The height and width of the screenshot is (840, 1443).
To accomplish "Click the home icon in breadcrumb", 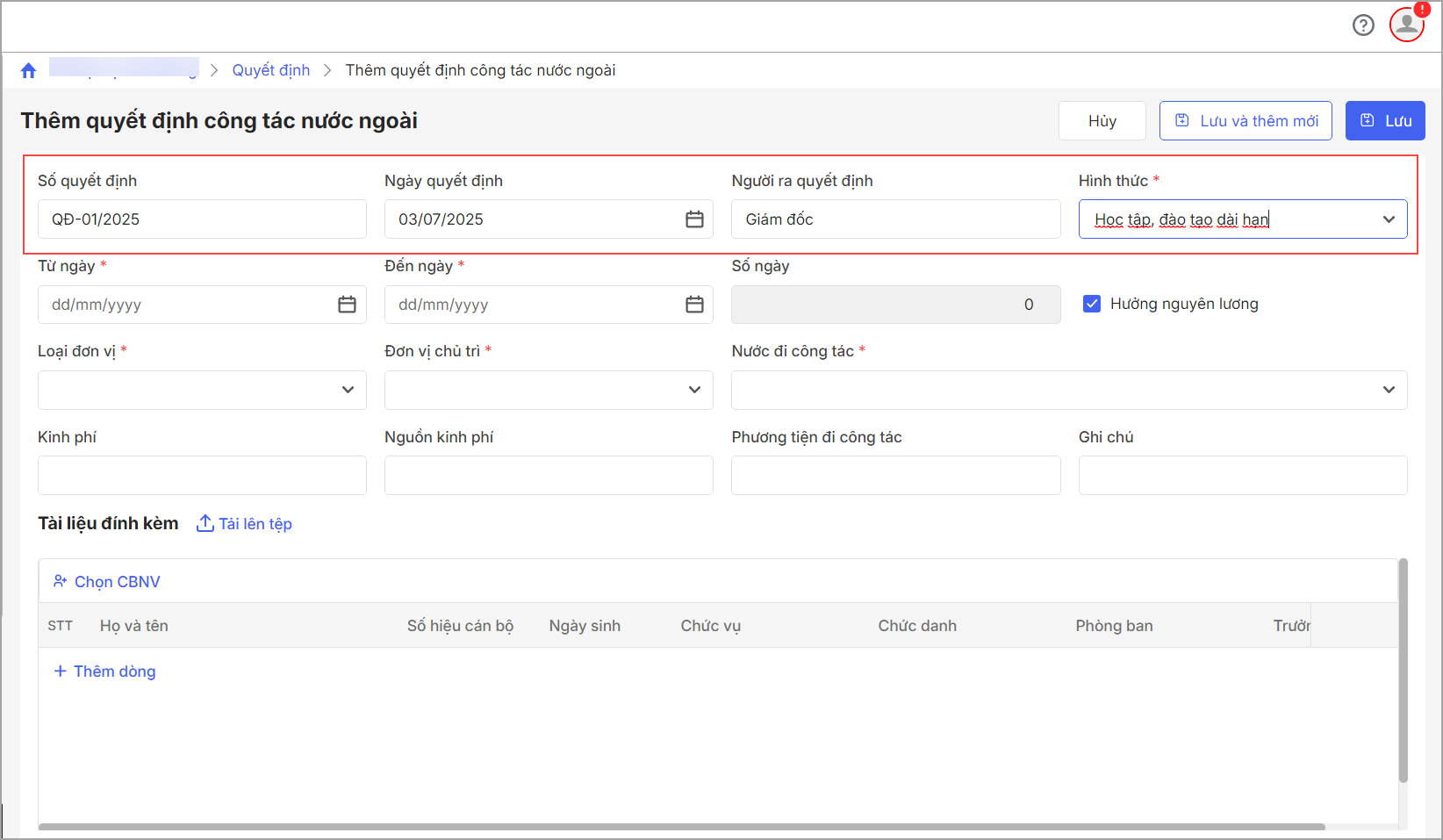I will pyautogui.click(x=29, y=71).
